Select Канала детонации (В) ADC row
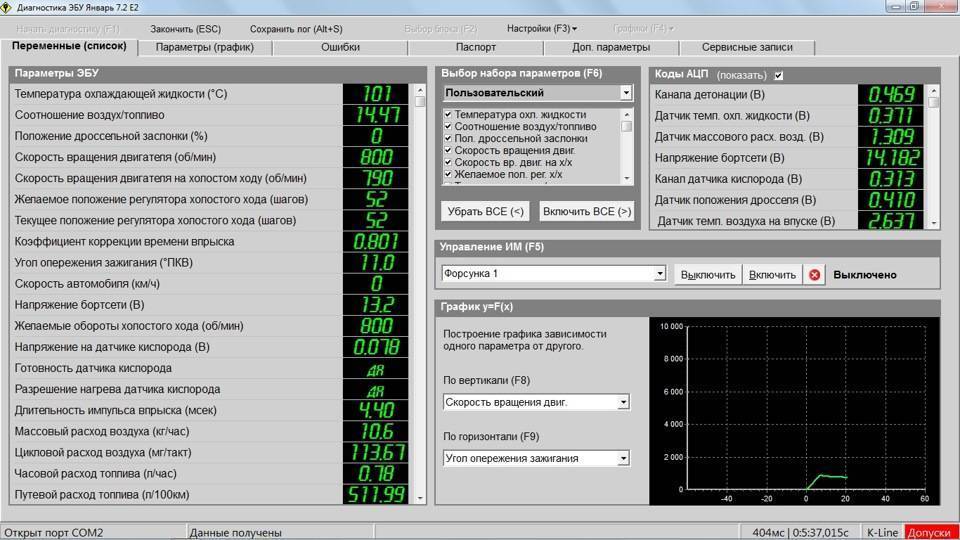This screenshot has width=960, height=540. tap(788, 95)
